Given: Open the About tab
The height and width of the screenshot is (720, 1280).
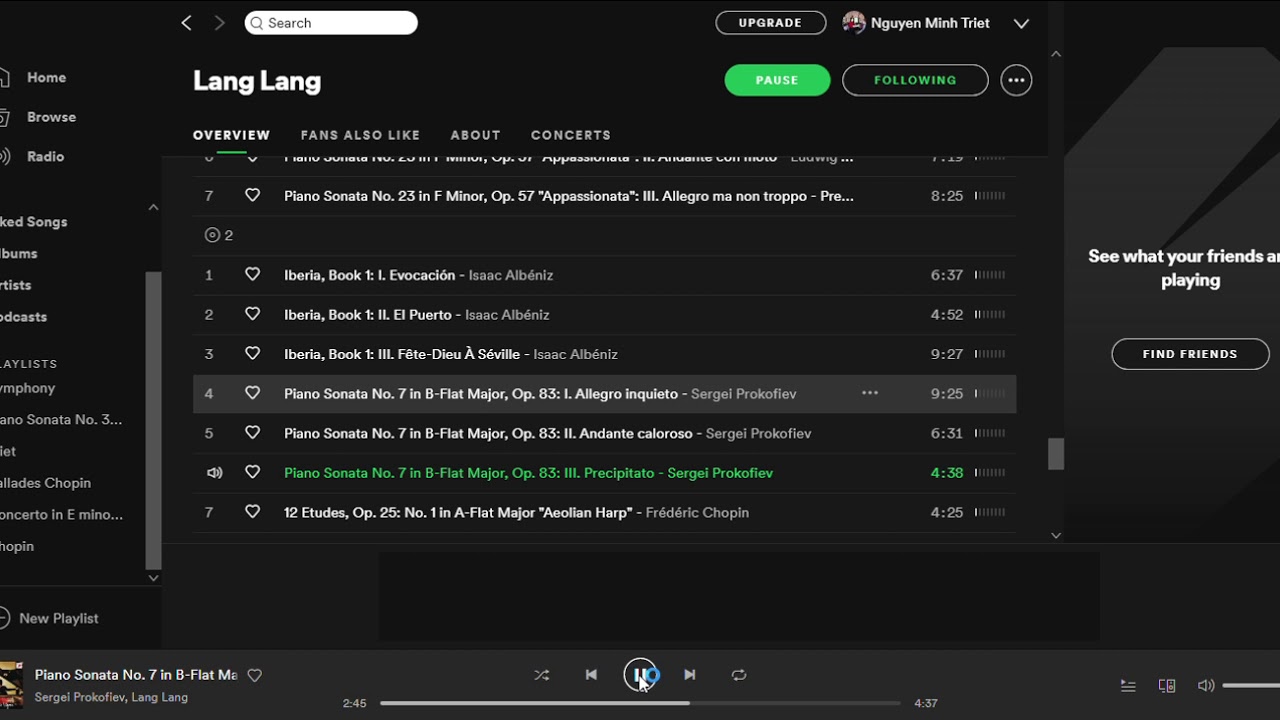Looking at the screenshot, I should (475, 135).
